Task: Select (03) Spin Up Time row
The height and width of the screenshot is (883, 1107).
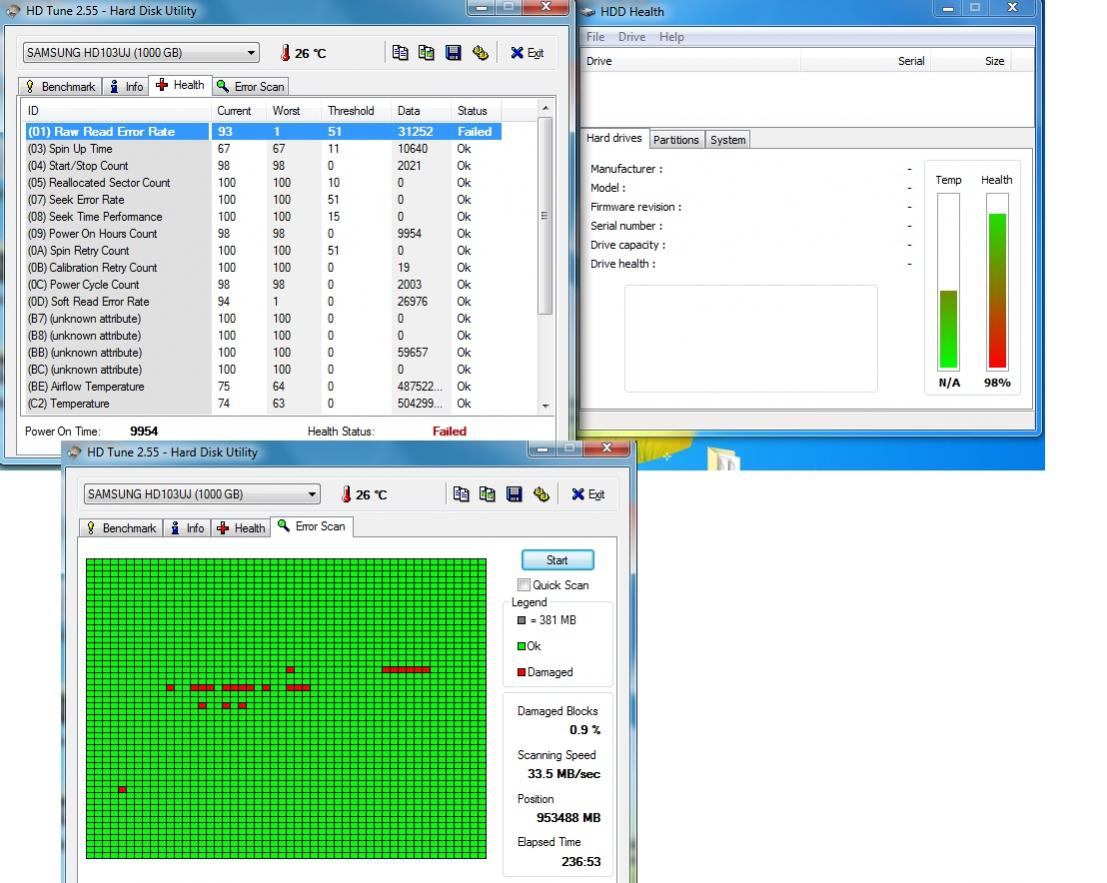Action: pos(263,149)
